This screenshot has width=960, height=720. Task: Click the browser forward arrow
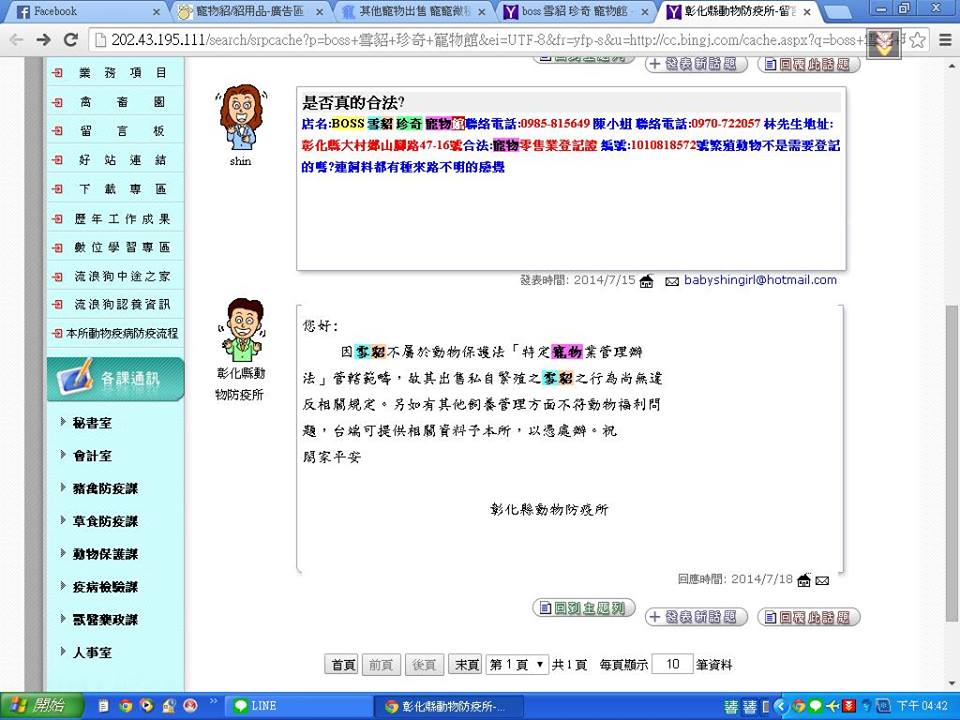(43, 40)
